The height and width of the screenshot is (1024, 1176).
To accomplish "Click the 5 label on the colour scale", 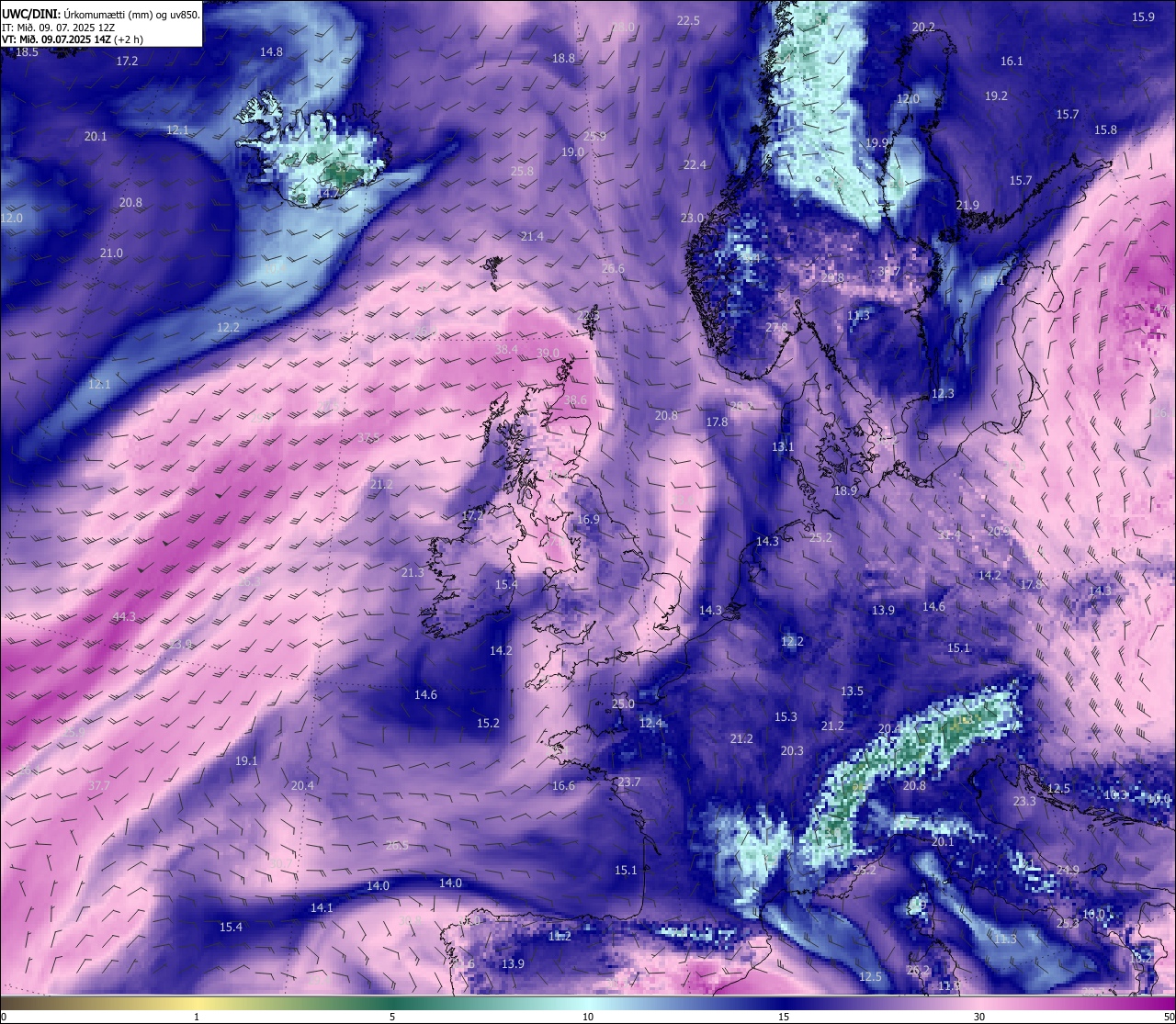I will (392, 1017).
